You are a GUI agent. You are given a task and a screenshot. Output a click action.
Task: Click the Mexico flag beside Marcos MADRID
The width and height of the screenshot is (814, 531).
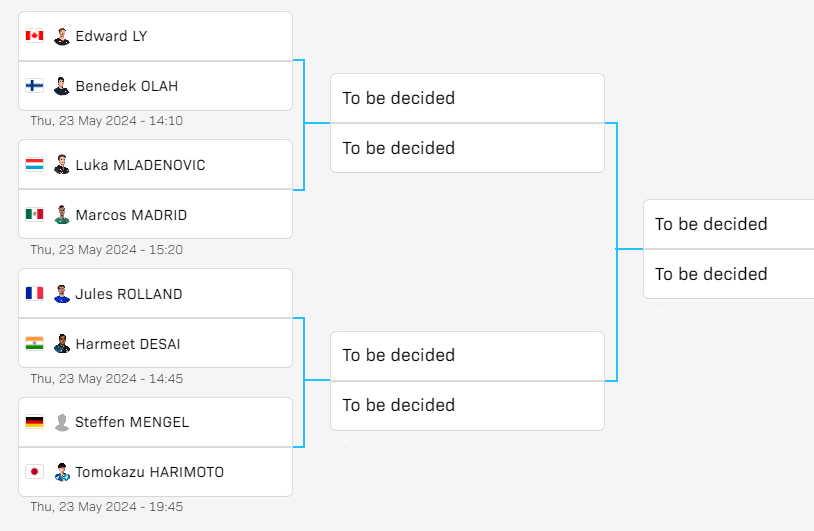coord(34,214)
